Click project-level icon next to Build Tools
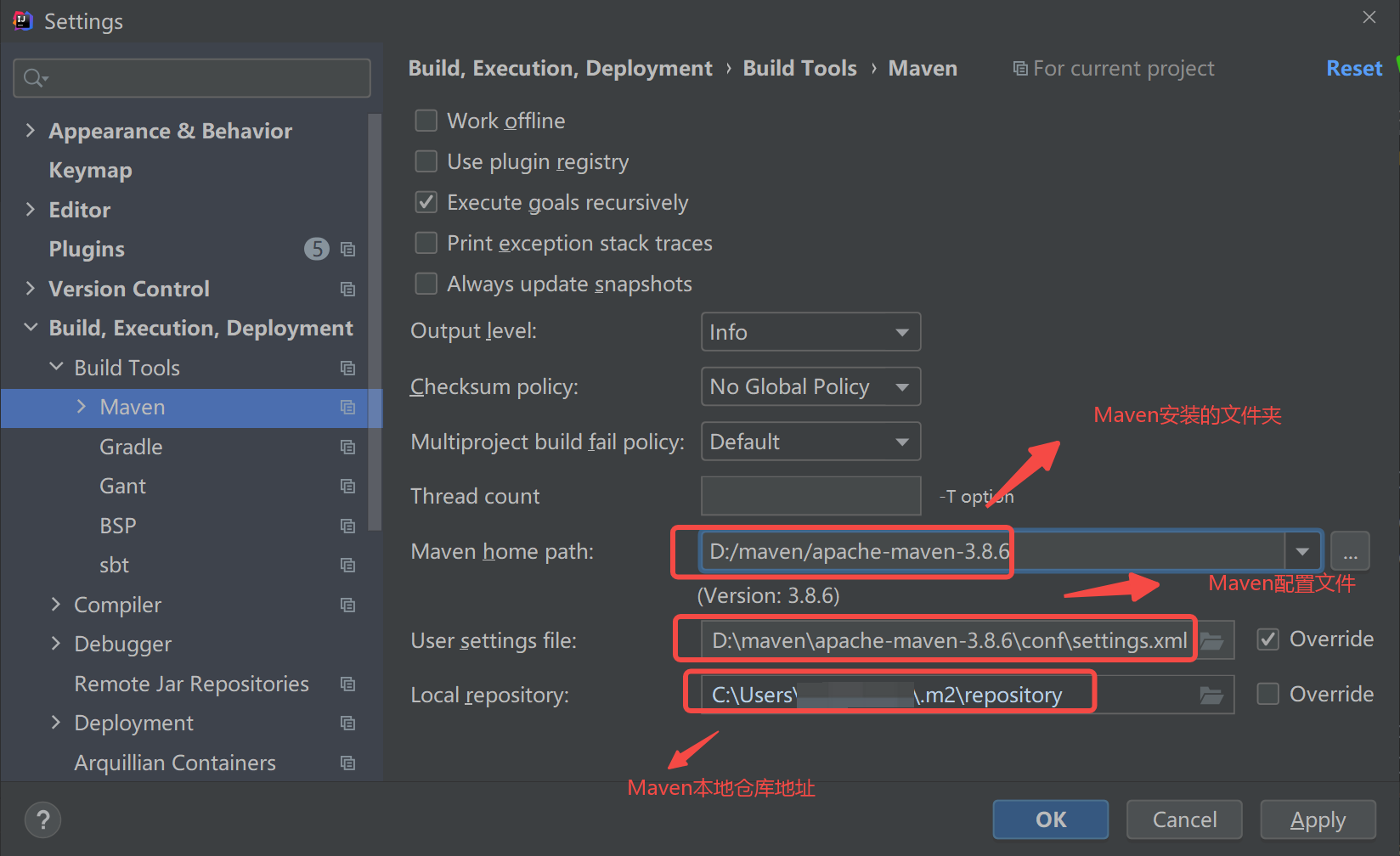 [347, 368]
